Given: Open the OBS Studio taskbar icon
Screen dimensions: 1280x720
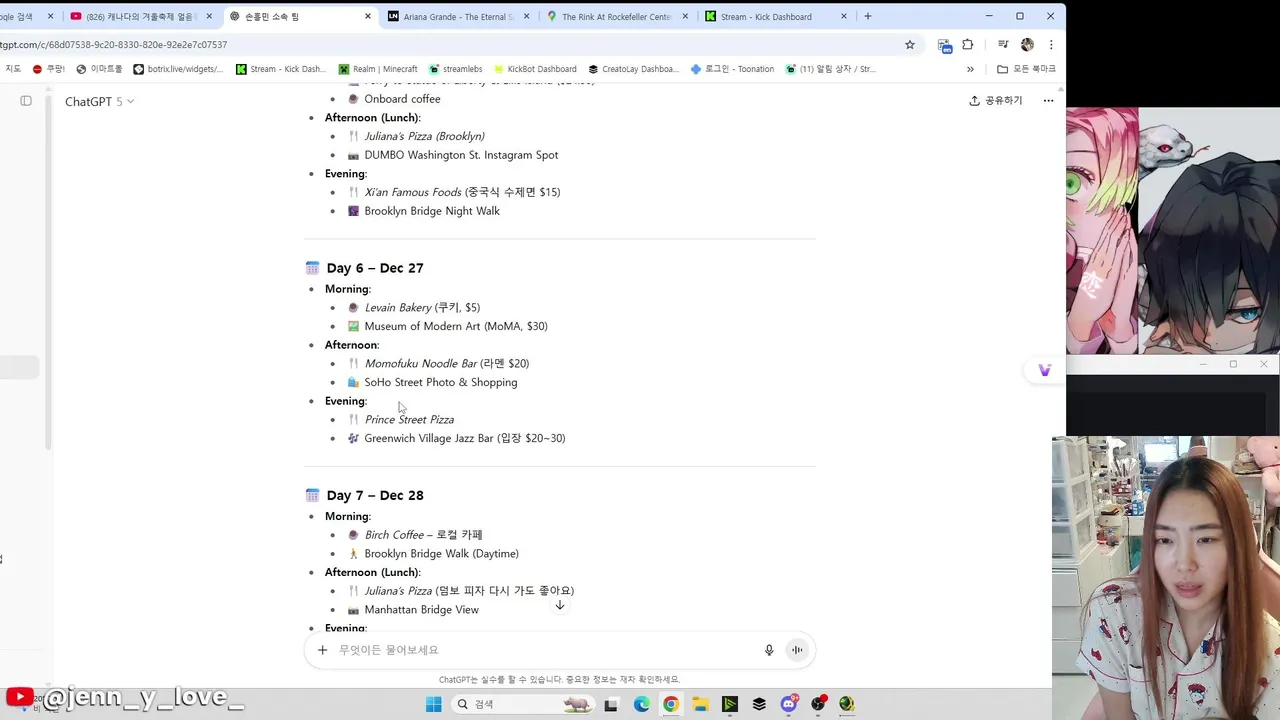Looking at the screenshot, I should [x=819, y=704].
